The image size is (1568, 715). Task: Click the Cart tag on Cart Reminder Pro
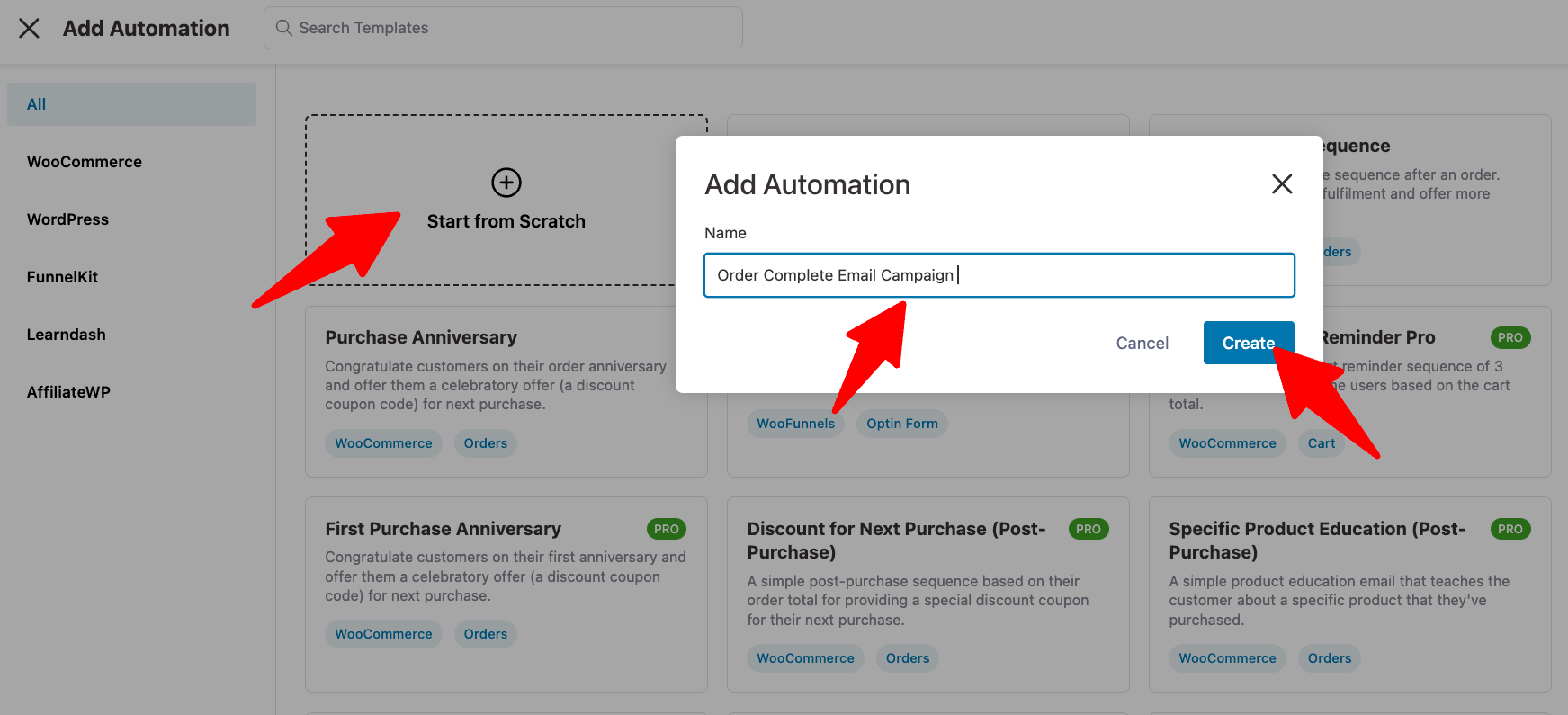(1321, 442)
